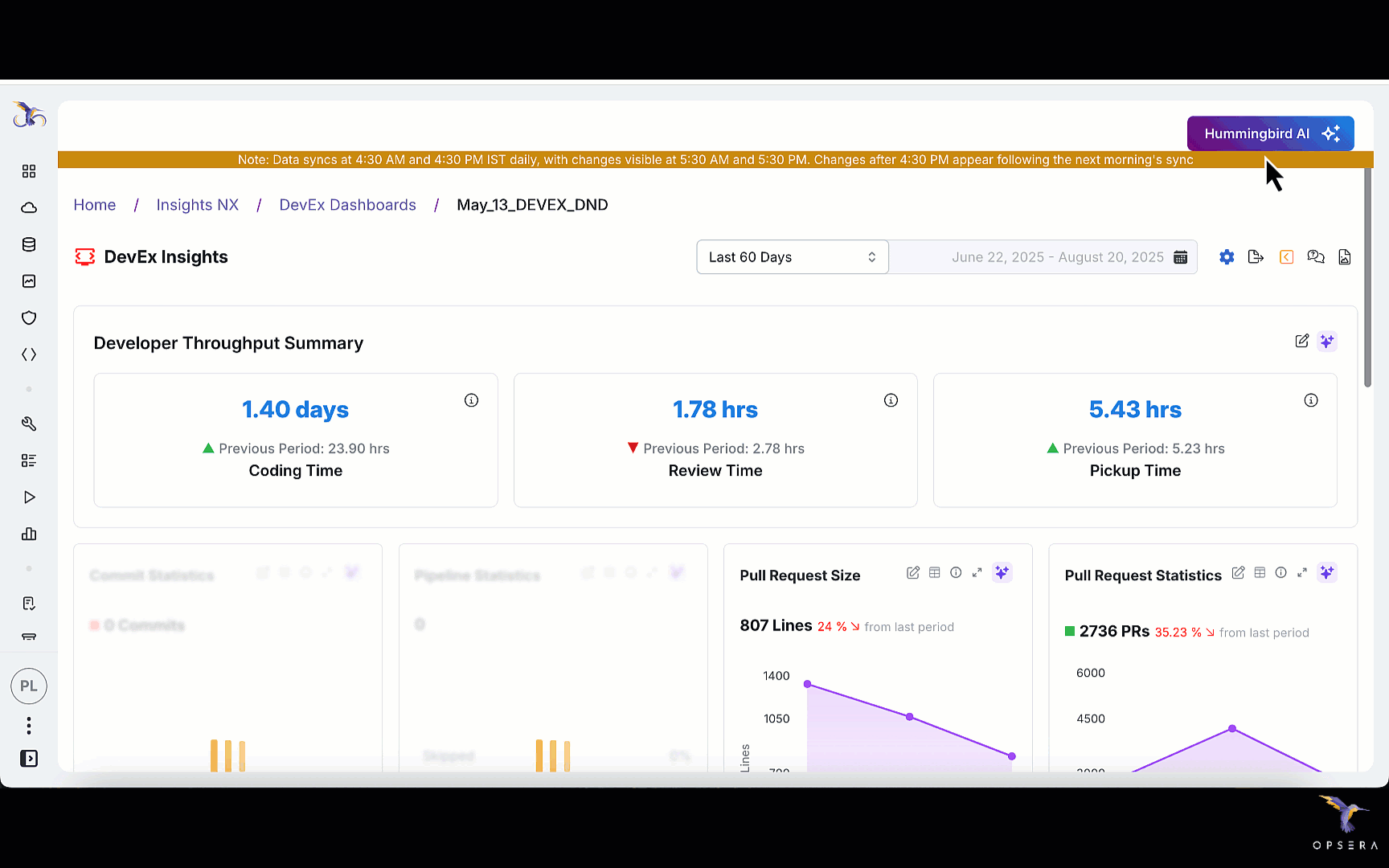
Task: Open the Last 60 Days dropdown
Action: coord(792,257)
